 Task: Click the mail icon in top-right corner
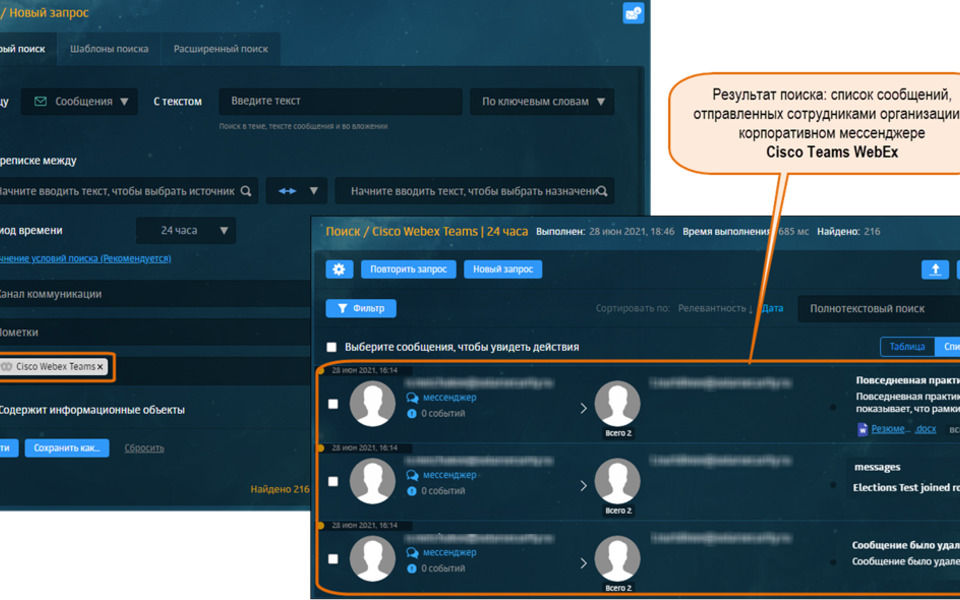(632, 13)
